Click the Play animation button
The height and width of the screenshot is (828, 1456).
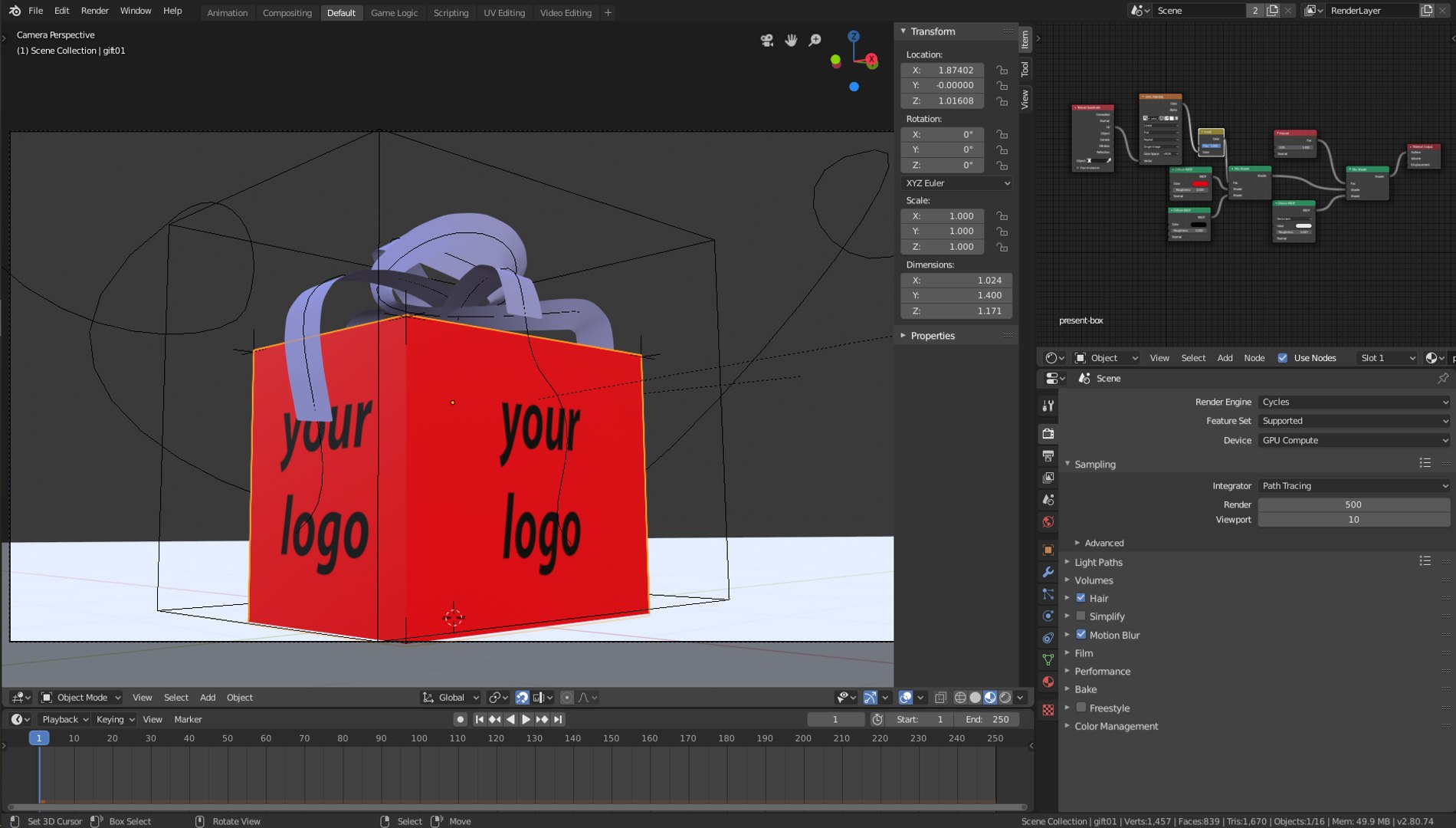[x=526, y=719]
